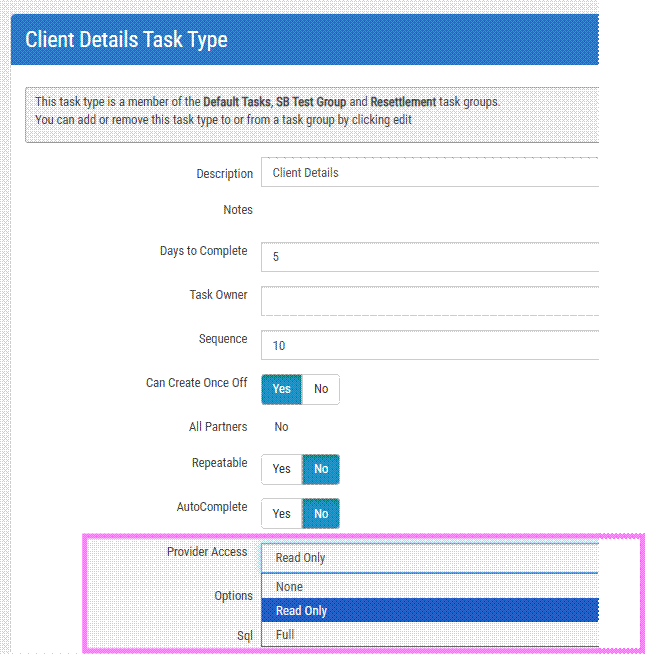Click the AutoComplete label

pyautogui.click(x=212, y=507)
